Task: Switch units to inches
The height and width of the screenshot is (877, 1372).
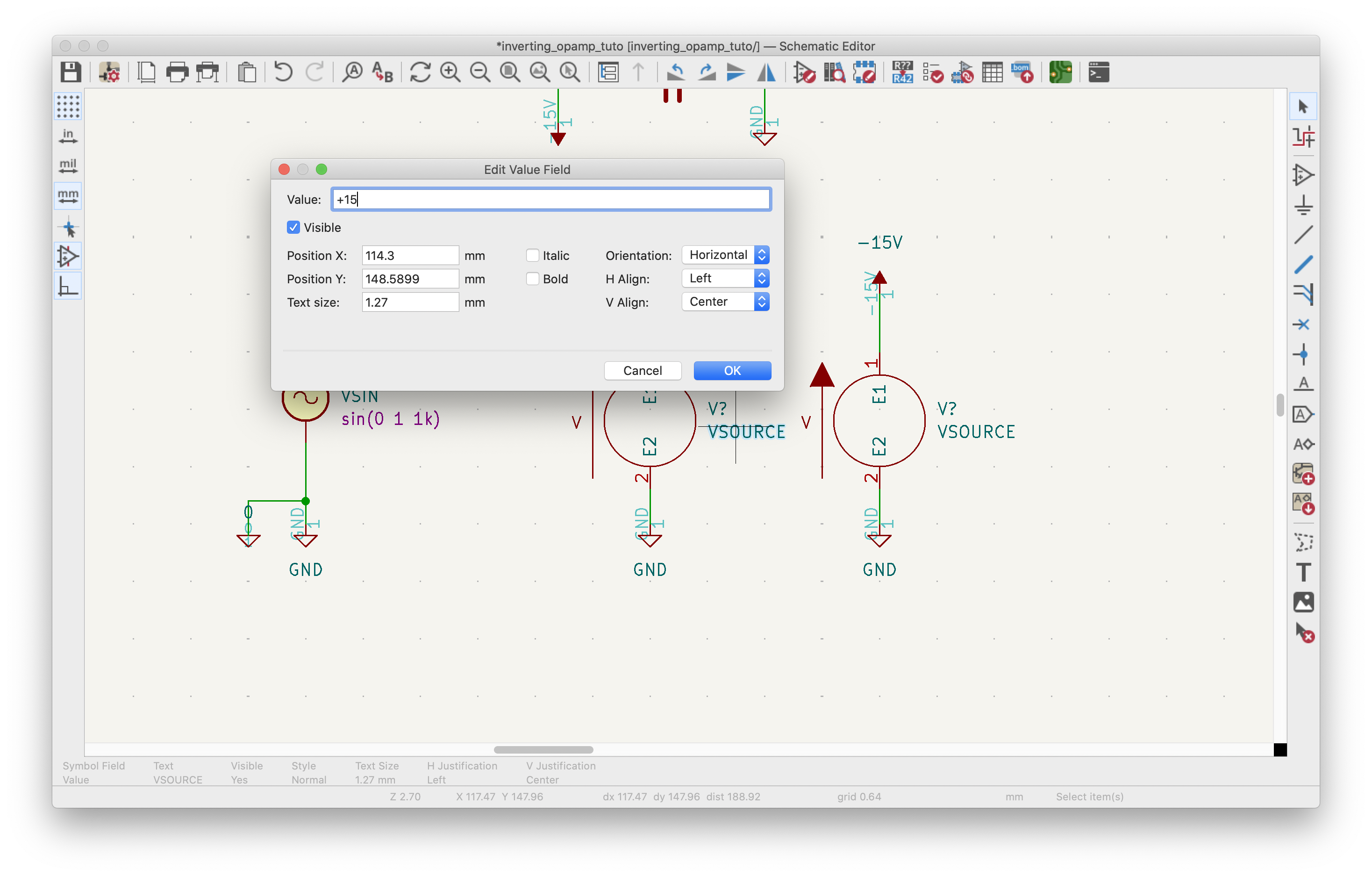Action: coord(68,136)
